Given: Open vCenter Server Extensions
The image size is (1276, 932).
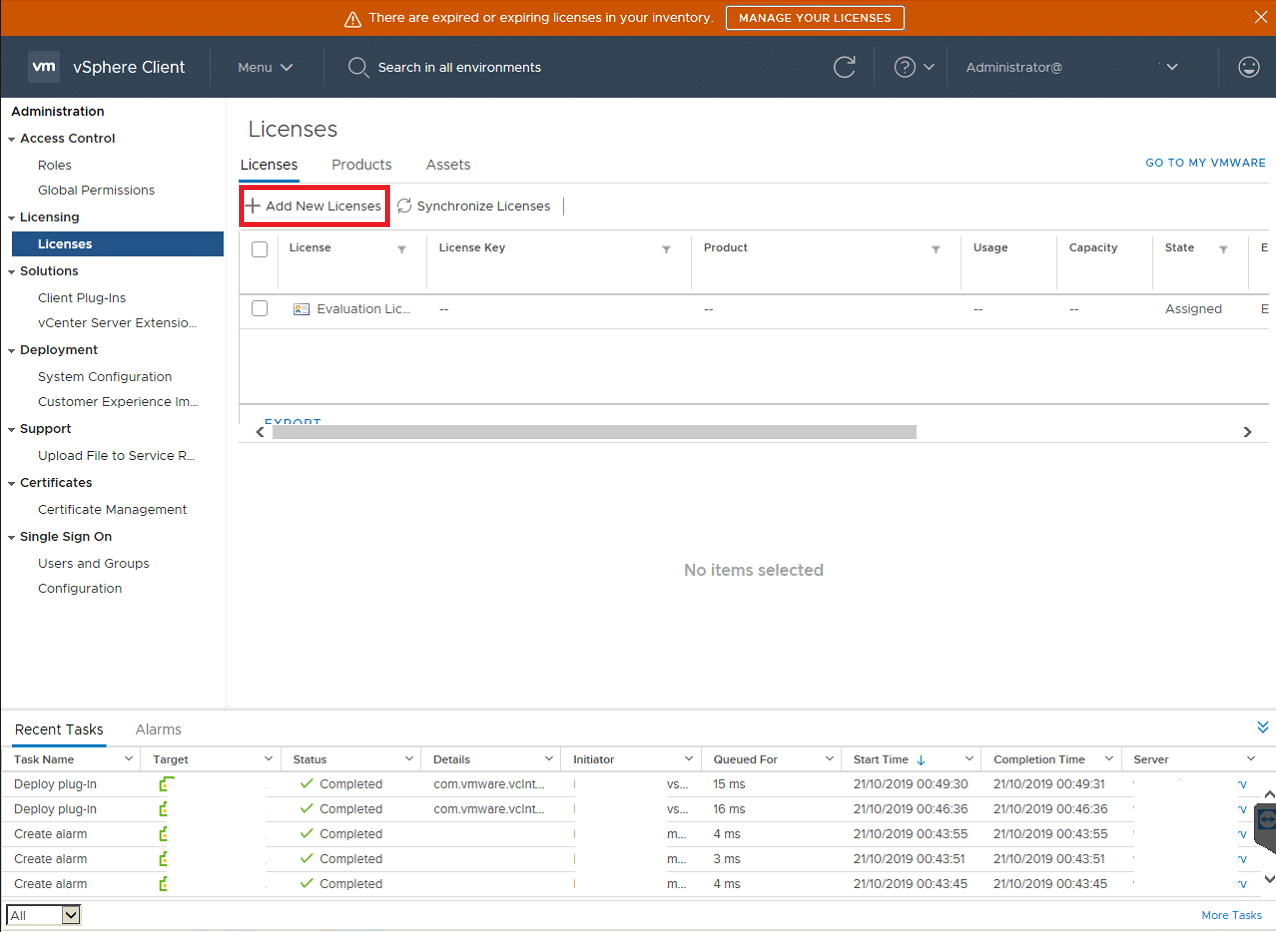Looking at the screenshot, I should point(117,323).
